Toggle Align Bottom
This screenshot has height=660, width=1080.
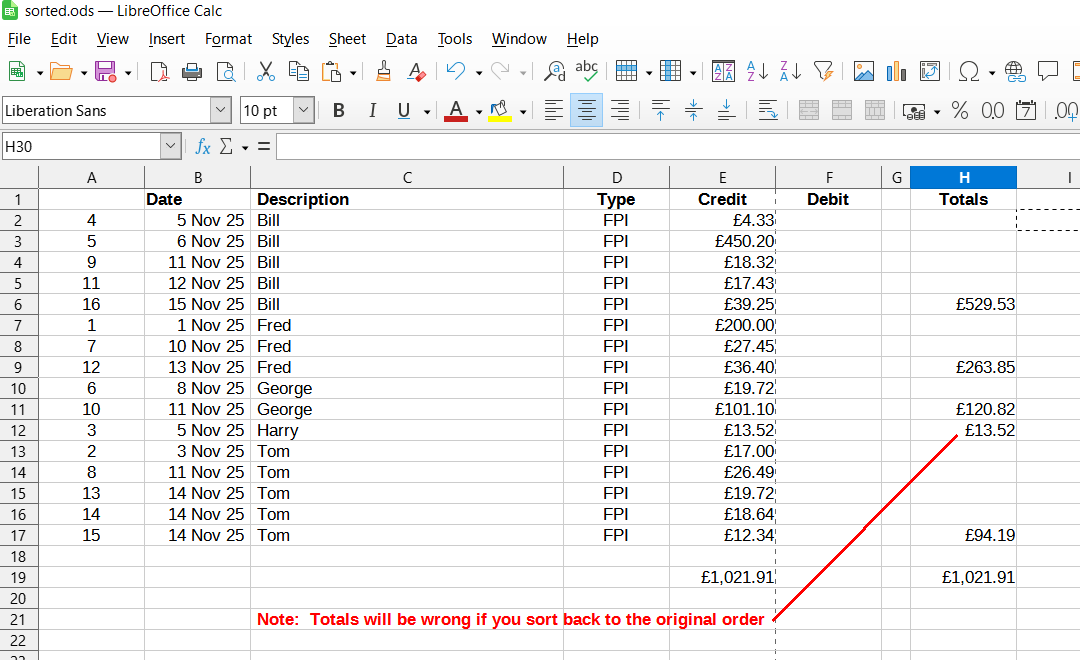(726, 110)
